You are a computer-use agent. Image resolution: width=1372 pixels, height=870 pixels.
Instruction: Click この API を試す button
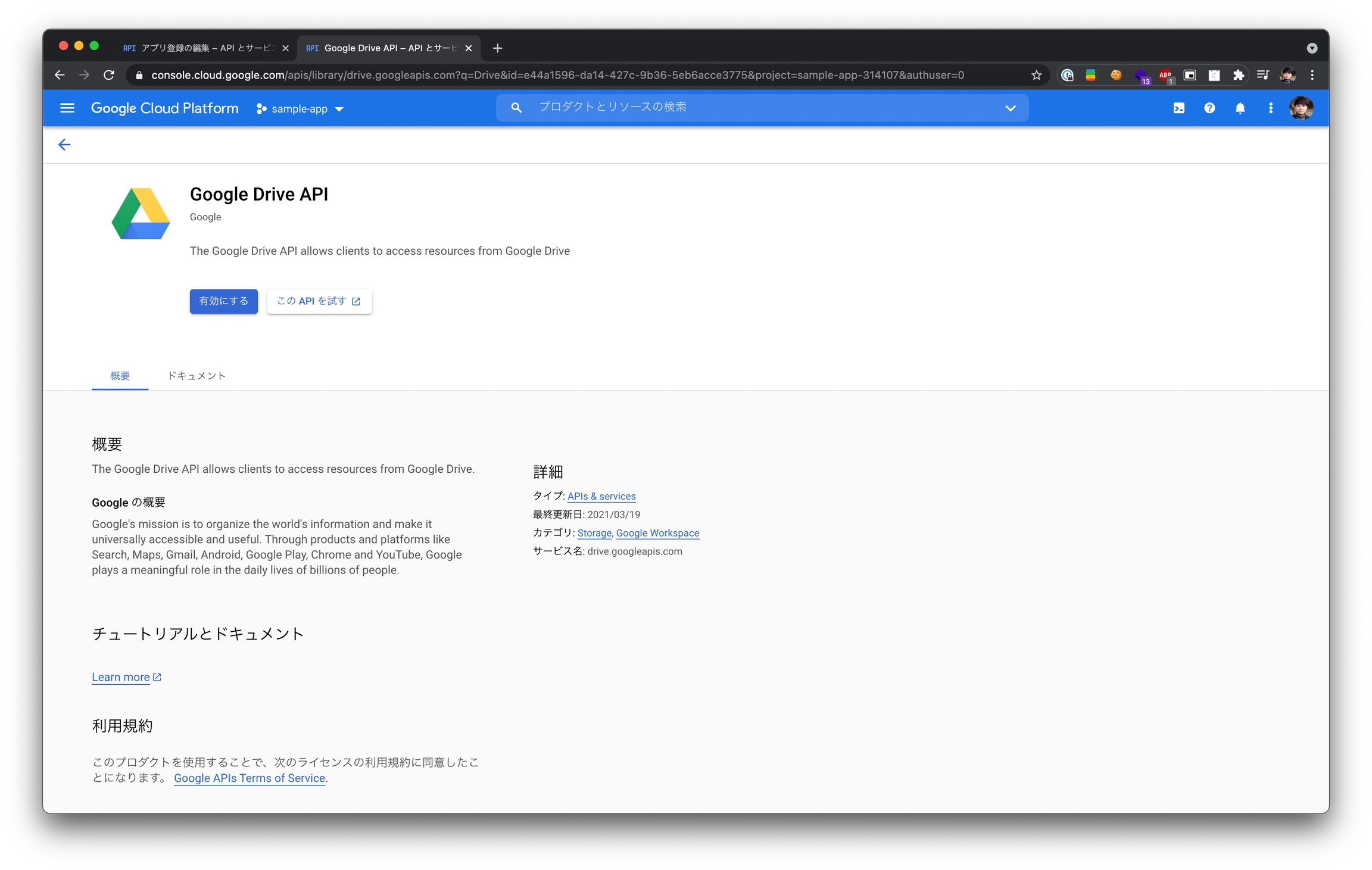319,301
